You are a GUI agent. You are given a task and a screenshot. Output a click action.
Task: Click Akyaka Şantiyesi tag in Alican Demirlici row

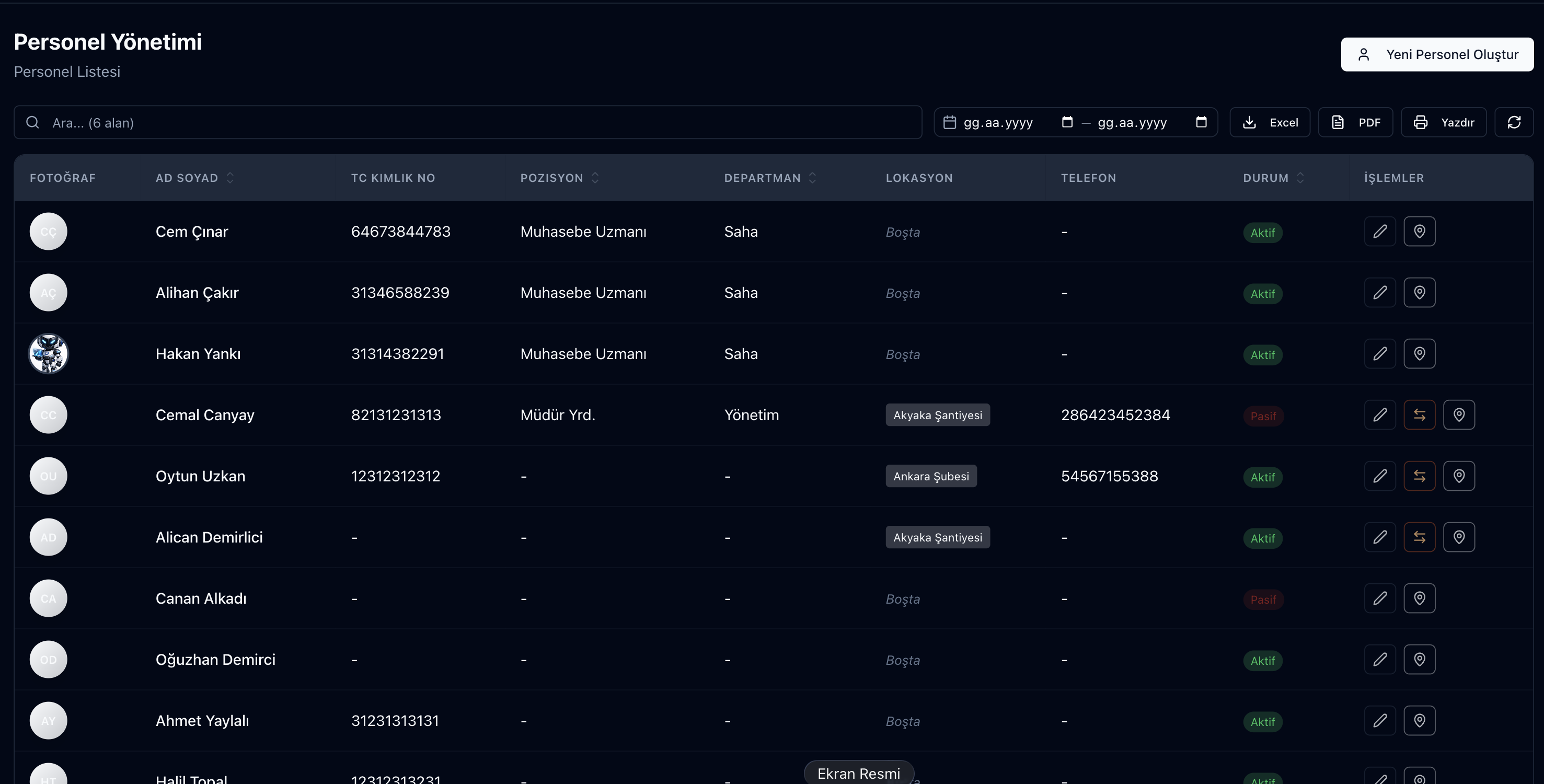coord(938,537)
